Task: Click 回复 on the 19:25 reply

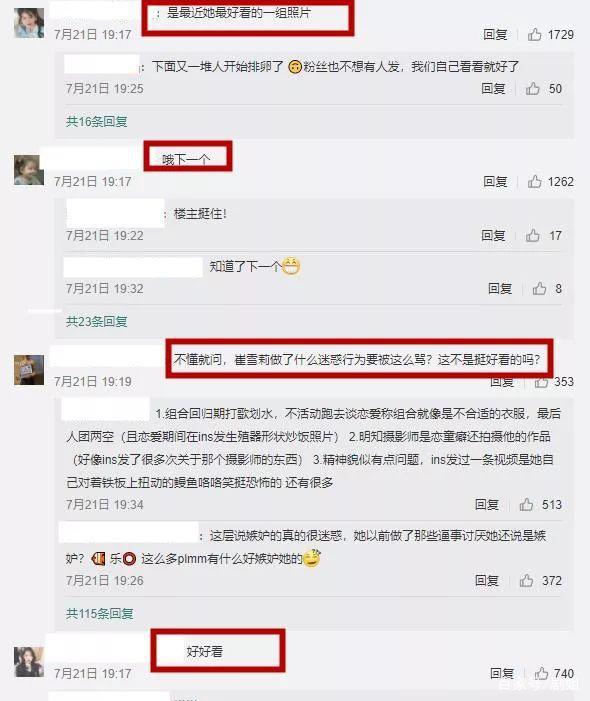Action: (x=493, y=89)
